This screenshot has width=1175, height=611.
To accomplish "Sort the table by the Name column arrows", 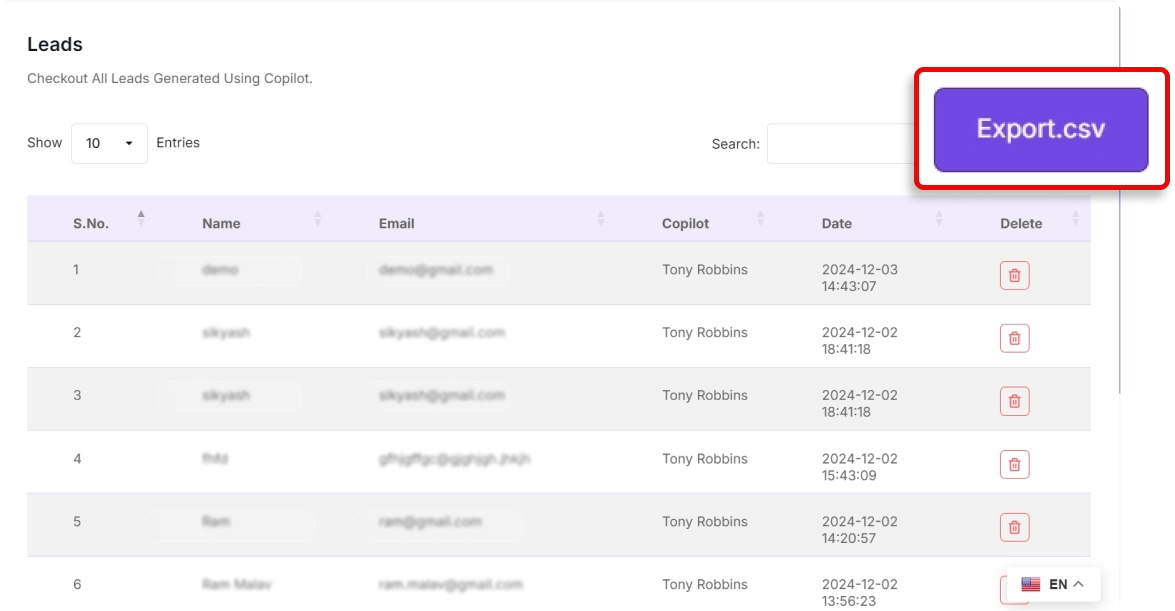I will pos(318,218).
